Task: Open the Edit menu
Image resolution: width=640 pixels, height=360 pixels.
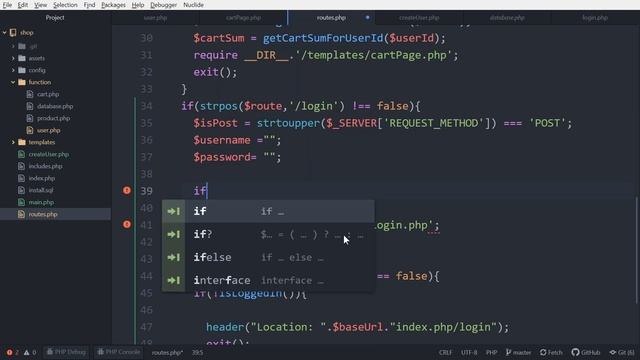Action: 22,5
